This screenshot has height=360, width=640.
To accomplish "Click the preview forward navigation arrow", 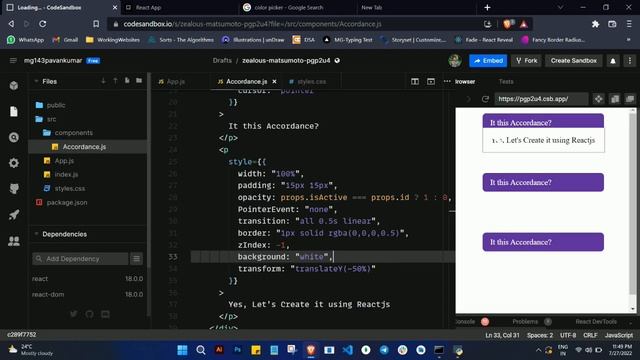I will click(469, 99).
